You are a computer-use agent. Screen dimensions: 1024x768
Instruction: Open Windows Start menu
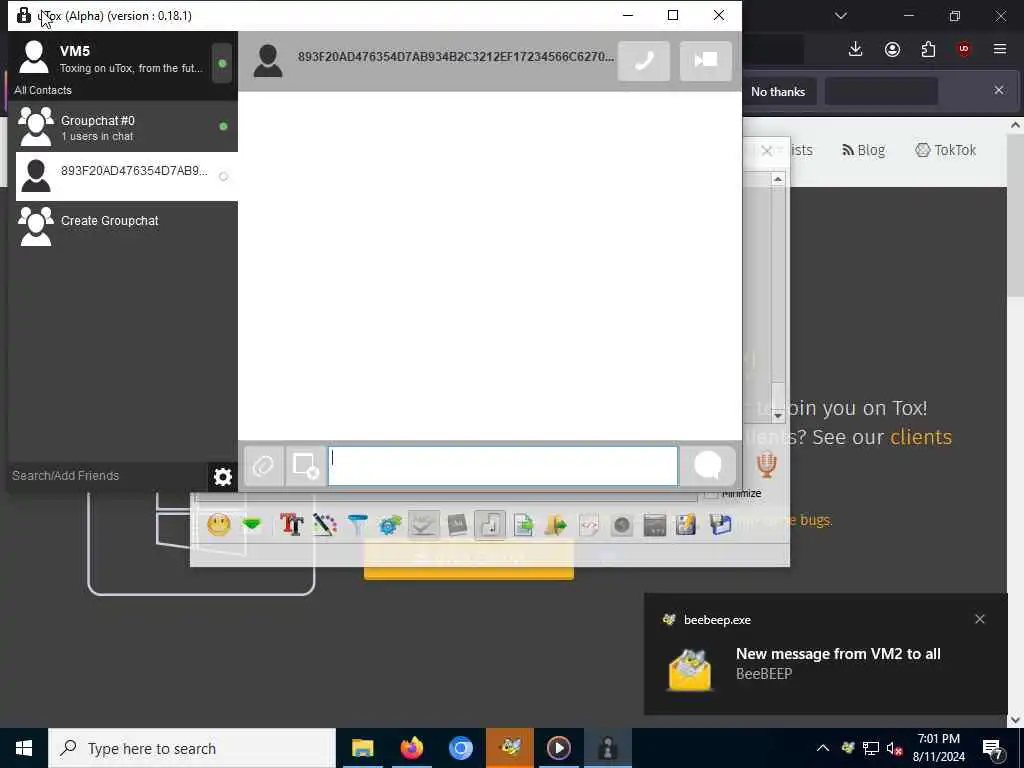pyautogui.click(x=24, y=748)
